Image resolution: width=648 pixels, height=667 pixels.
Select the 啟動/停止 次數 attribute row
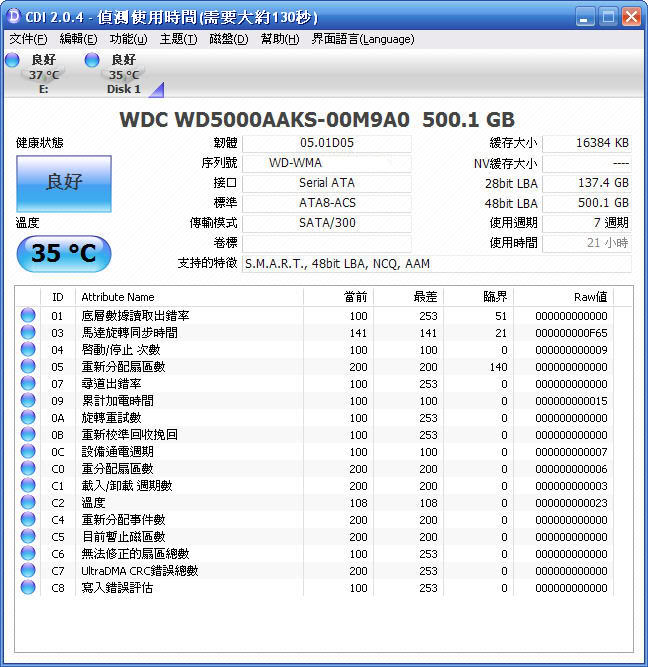coord(315,350)
